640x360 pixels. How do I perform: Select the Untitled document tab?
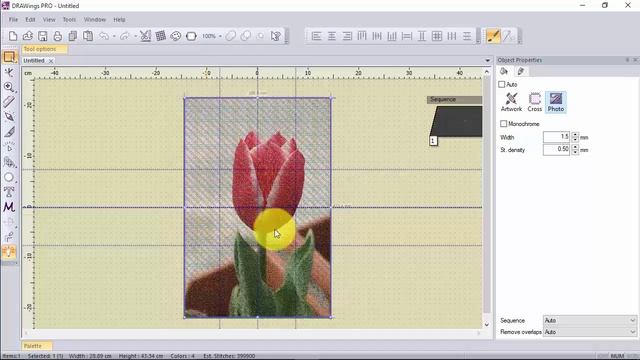[34, 60]
